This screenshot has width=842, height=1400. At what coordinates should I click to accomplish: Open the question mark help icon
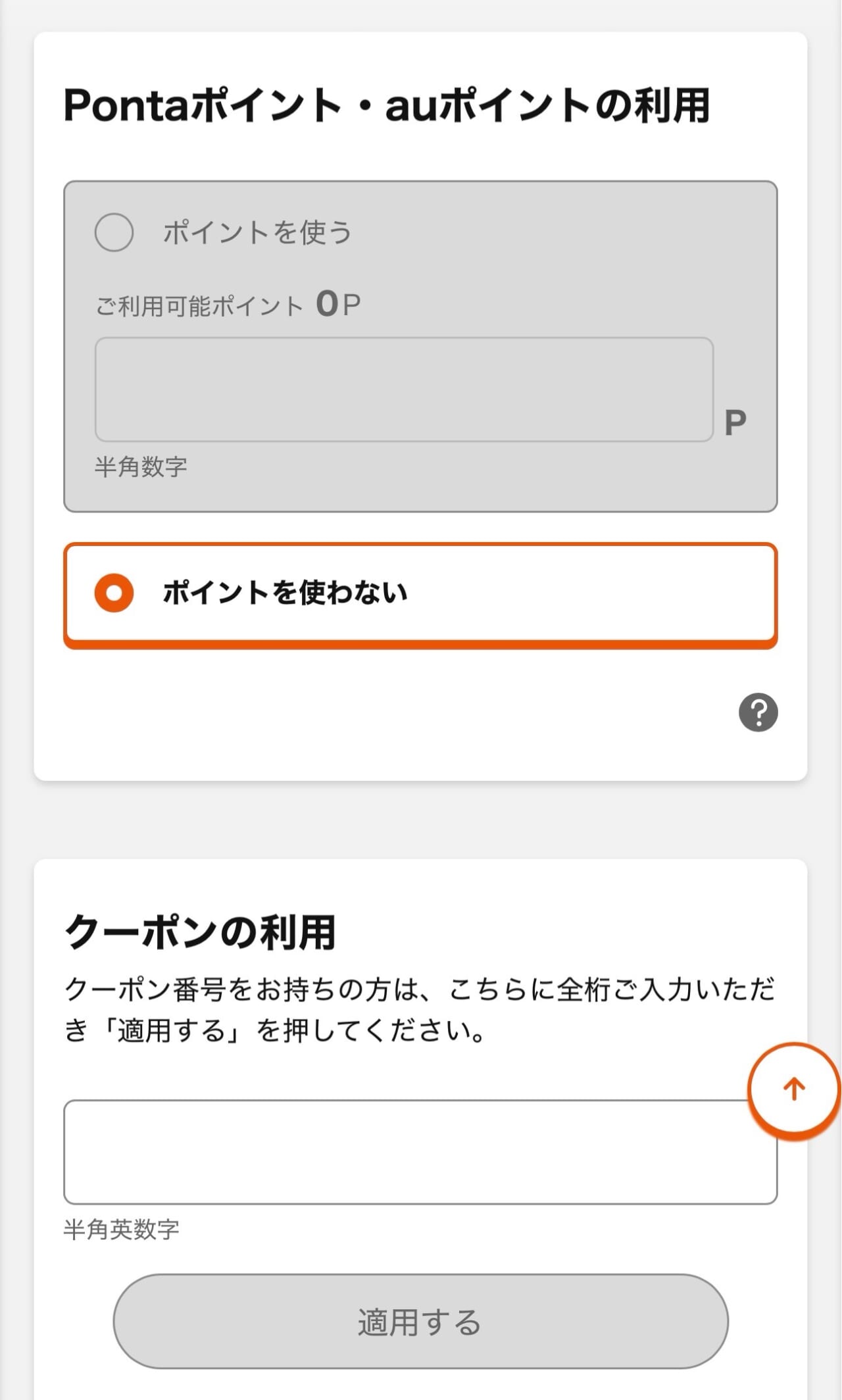[758, 712]
